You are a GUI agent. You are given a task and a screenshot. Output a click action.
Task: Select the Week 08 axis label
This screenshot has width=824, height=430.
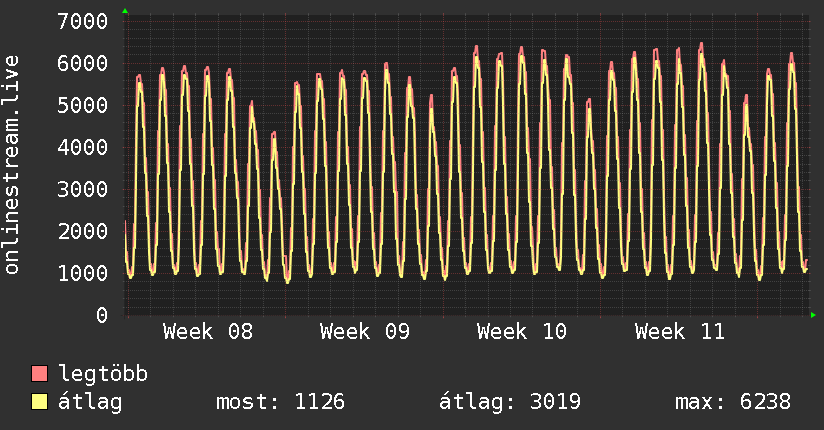208,332
